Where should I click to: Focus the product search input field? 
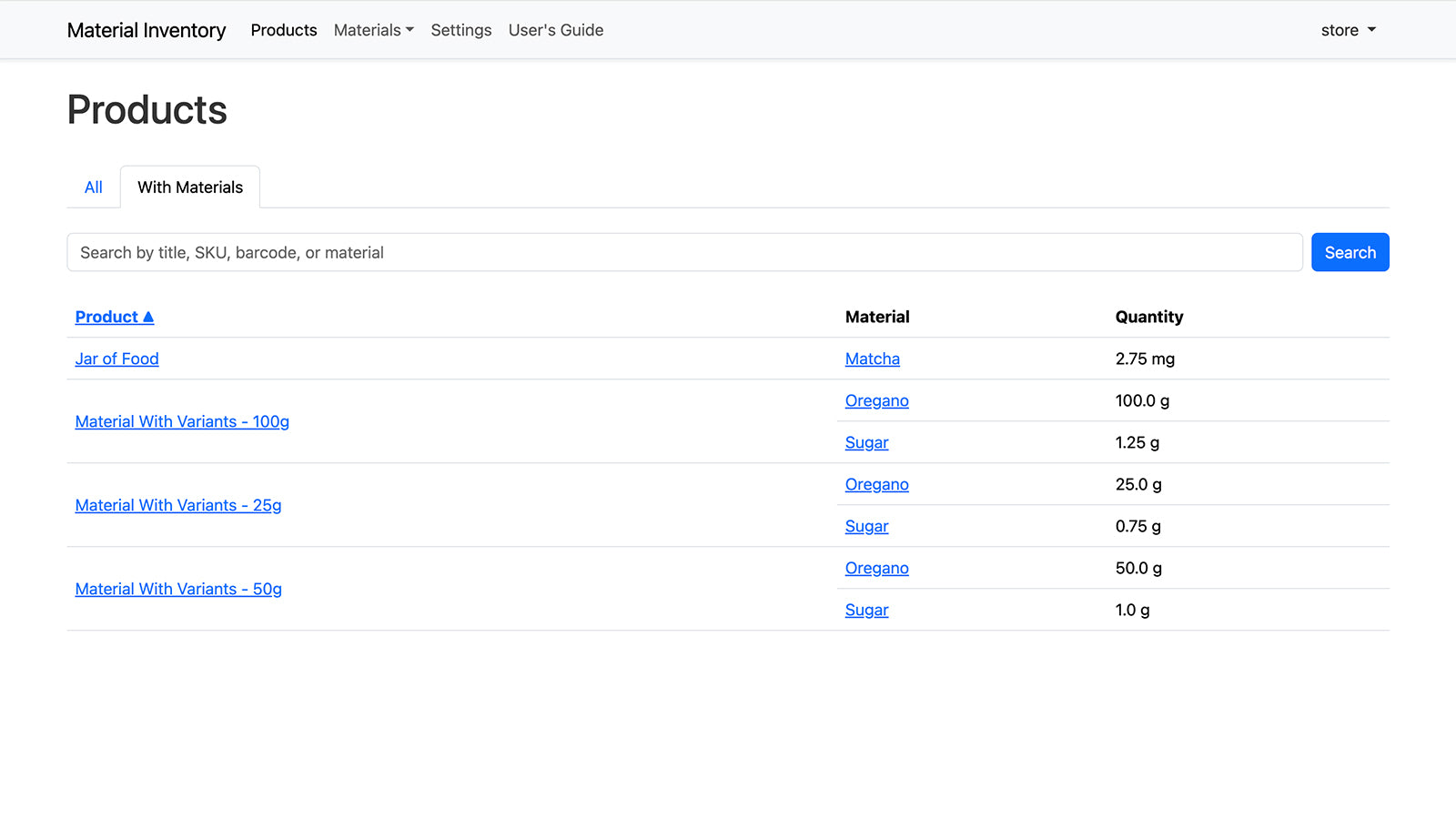[684, 252]
